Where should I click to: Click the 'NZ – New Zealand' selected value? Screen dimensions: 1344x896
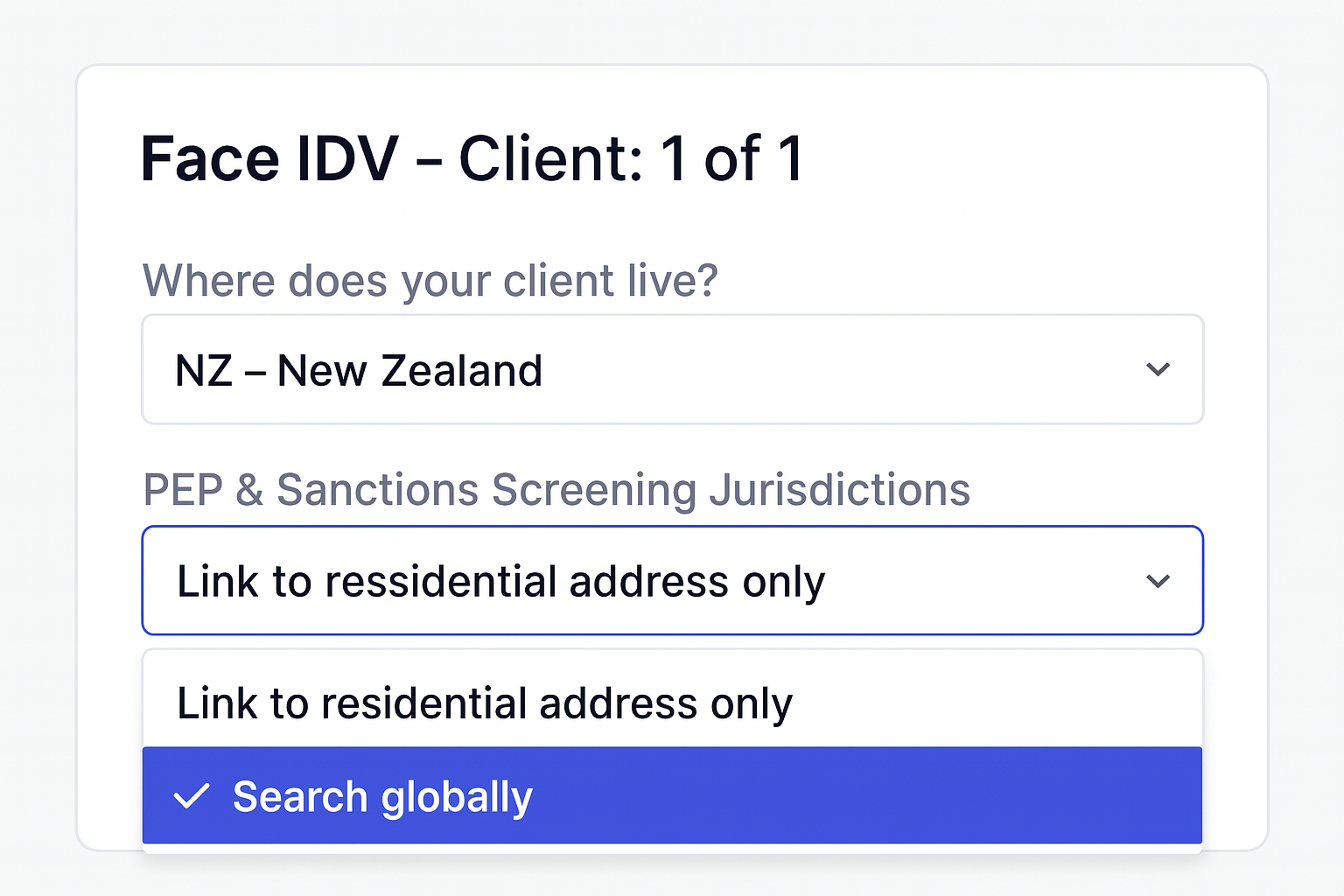pyautogui.click(x=359, y=370)
